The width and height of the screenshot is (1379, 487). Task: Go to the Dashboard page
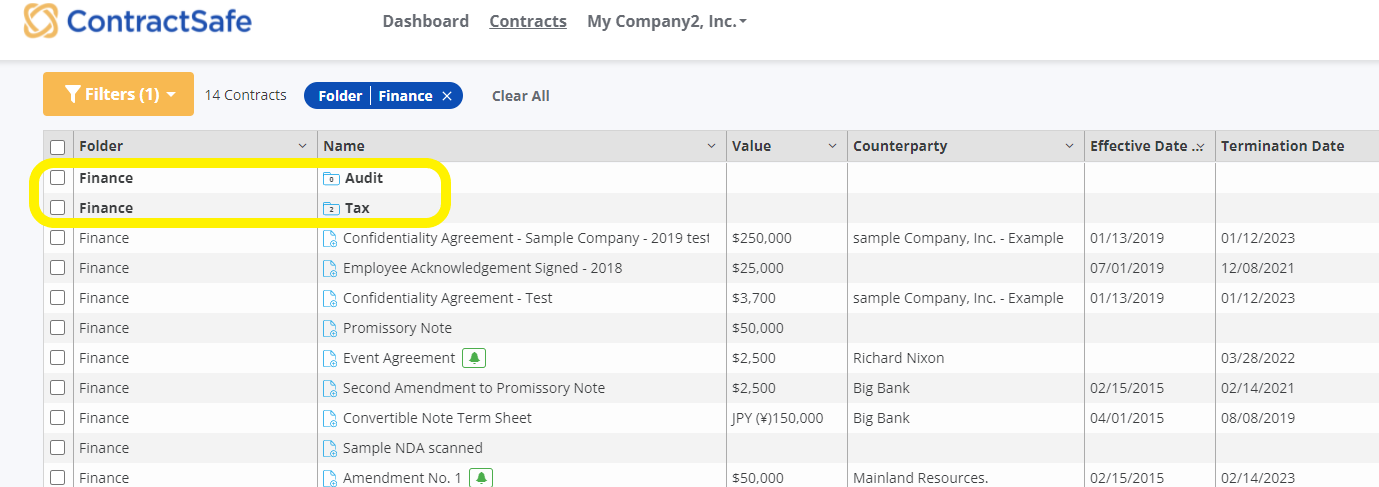(x=425, y=21)
